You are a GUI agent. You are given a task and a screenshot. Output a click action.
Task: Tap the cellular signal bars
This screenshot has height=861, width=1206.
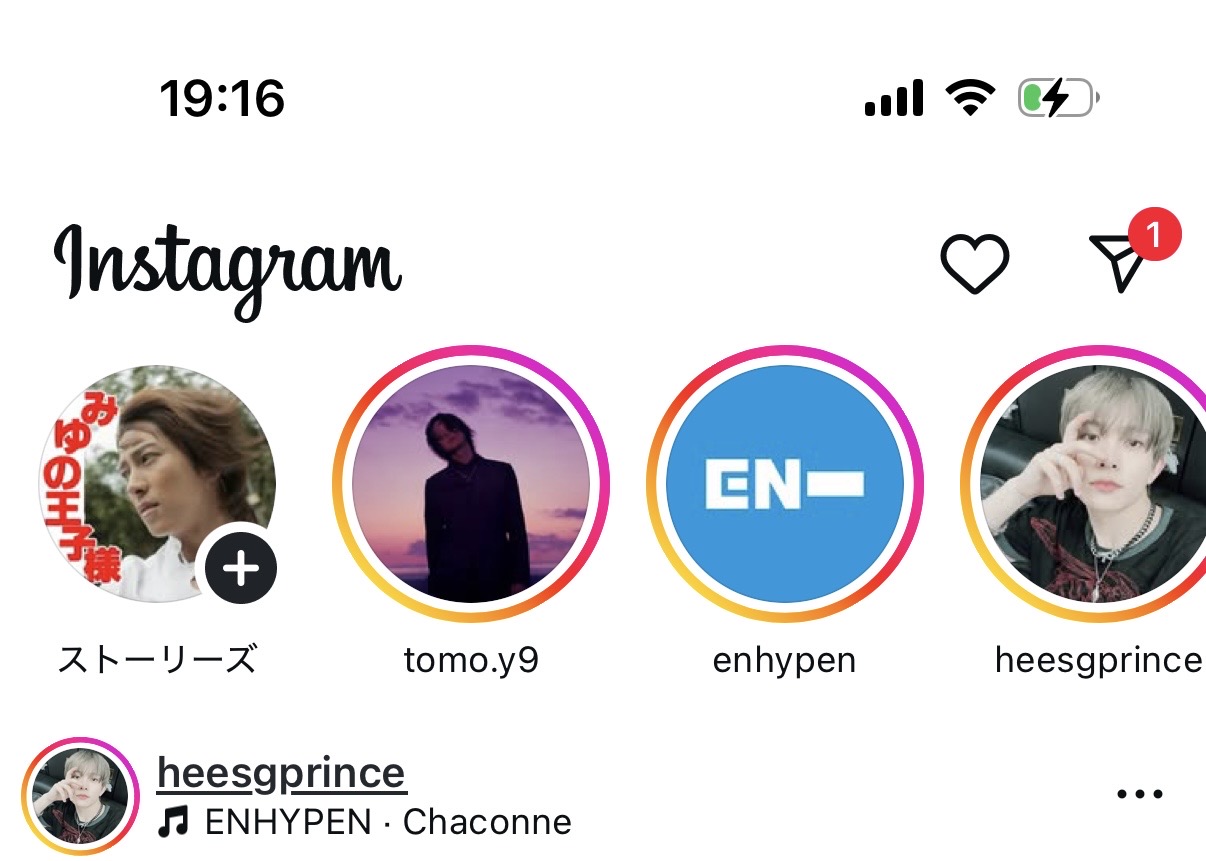pyautogui.click(x=893, y=100)
